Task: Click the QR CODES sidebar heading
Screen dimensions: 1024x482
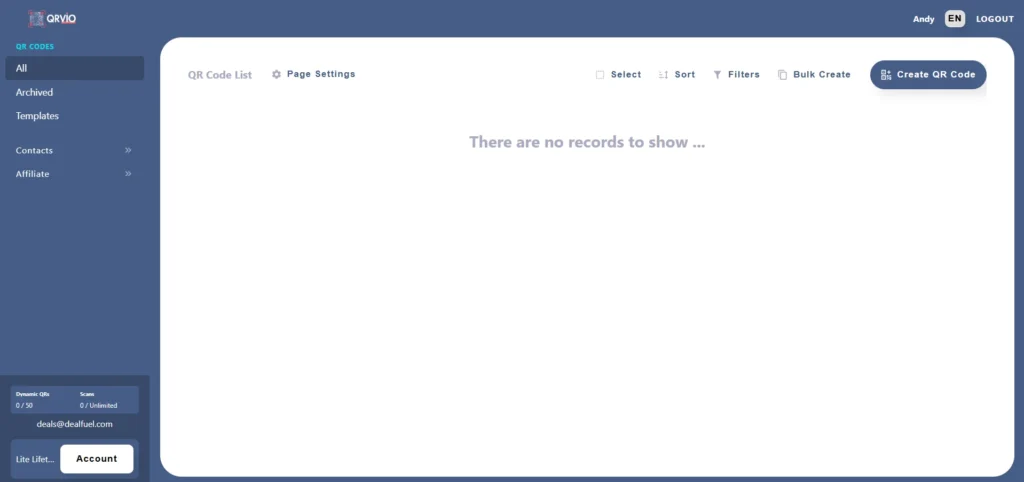Action: [x=35, y=46]
